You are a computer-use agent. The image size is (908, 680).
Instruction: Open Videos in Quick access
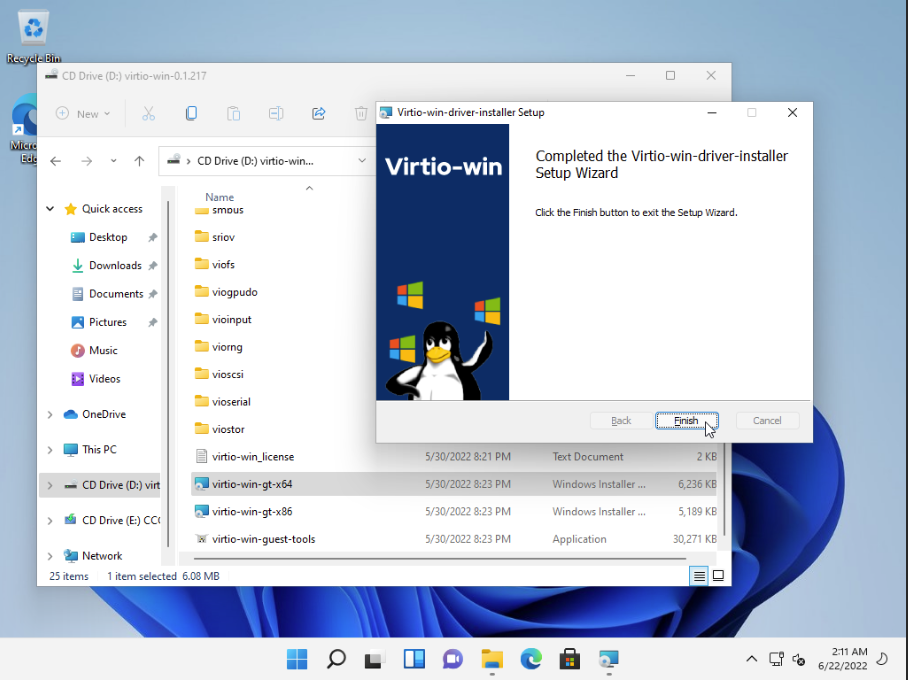(x=104, y=379)
